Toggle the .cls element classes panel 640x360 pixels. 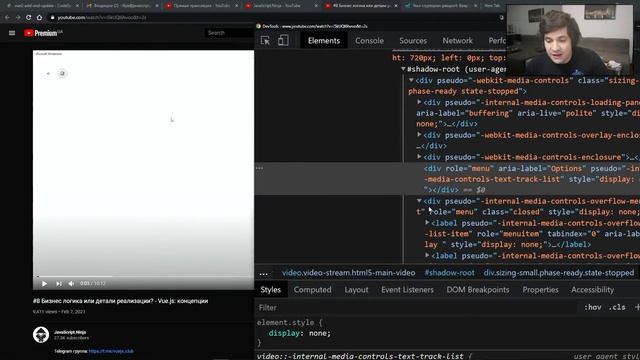coord(617,307)
